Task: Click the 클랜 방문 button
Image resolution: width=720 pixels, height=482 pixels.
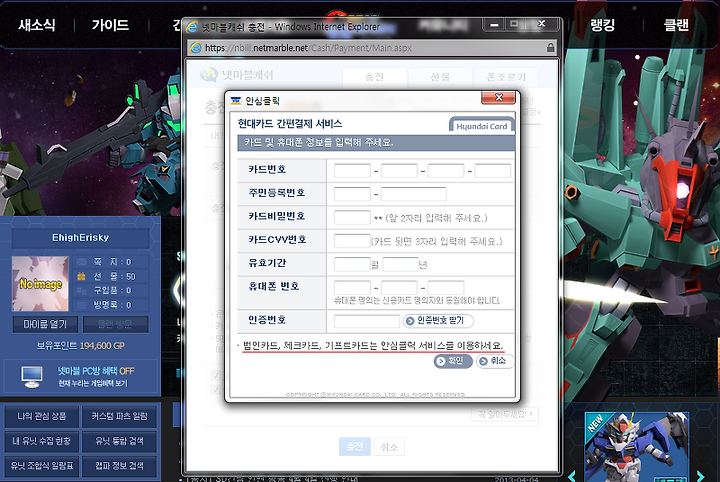Action: click(115, 324)
